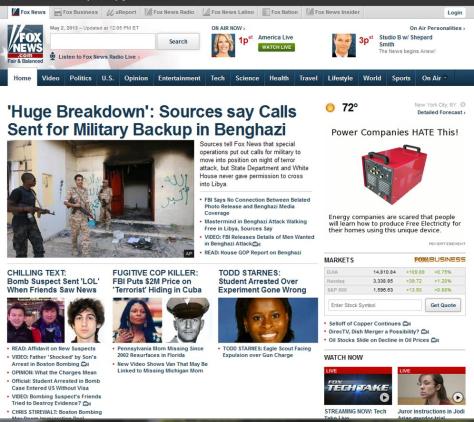Open the Politics nav tab
The height and width of the screenshot is (422, 474).
80,78
